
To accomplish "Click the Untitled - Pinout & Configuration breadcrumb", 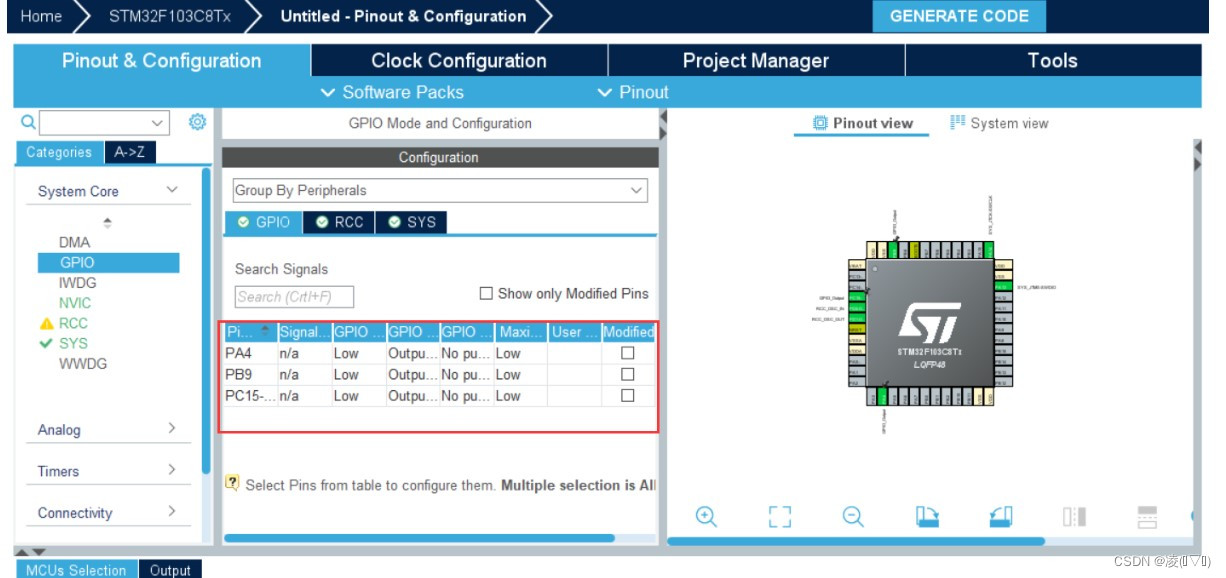I will click(403, 16).
